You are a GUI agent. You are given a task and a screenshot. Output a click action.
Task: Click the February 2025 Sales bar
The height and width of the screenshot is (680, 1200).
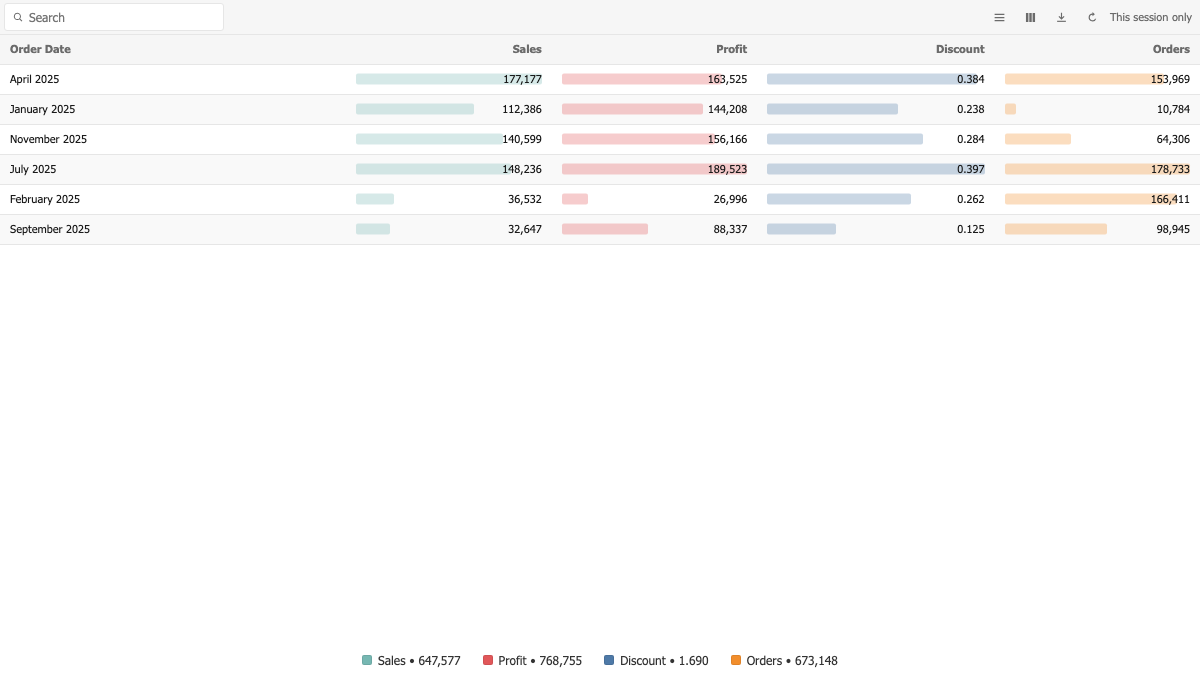[x=375, y=199]
